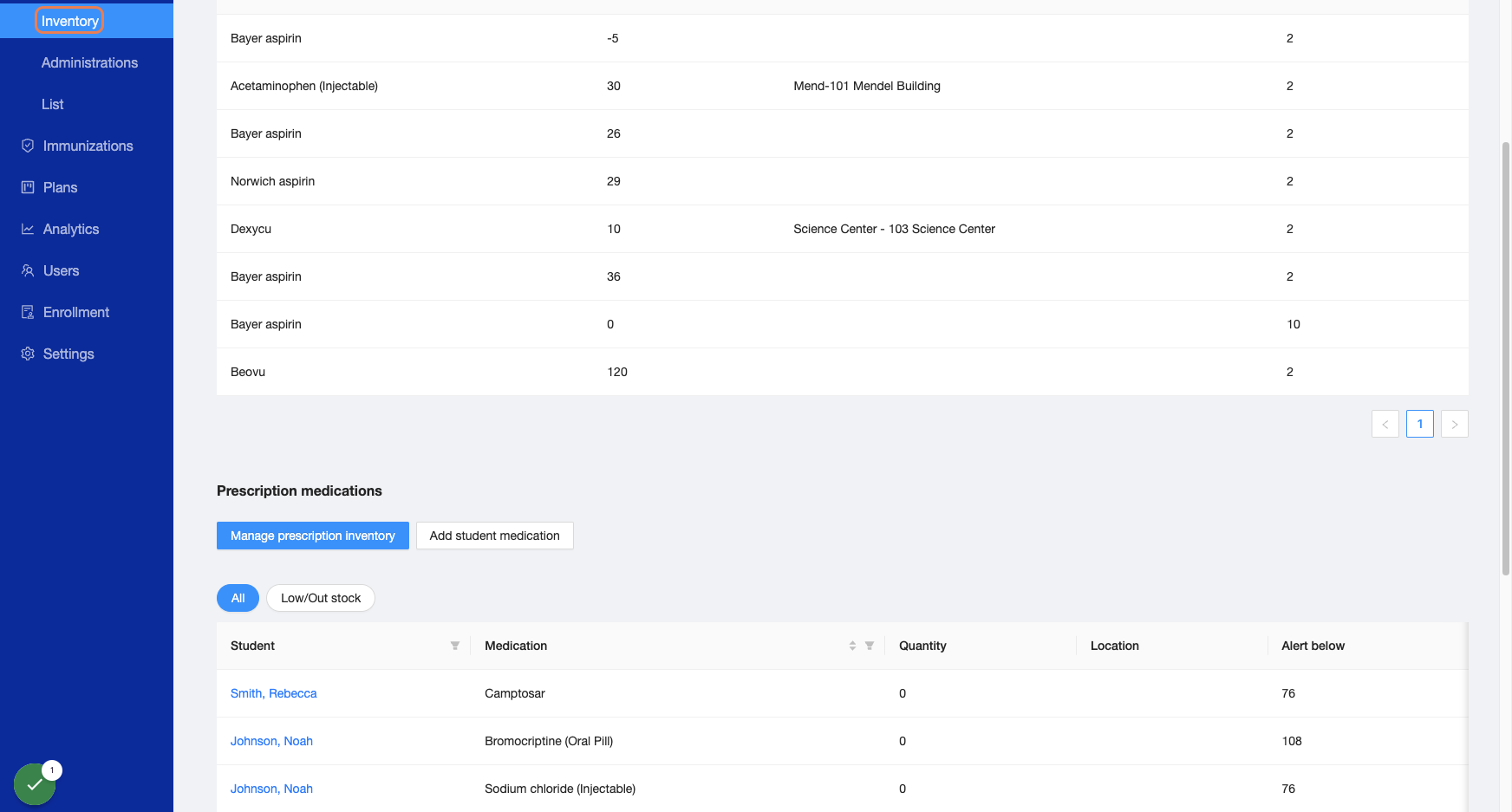Open the Immunizations menu item

pyautogui.click(x=88, y=146)
